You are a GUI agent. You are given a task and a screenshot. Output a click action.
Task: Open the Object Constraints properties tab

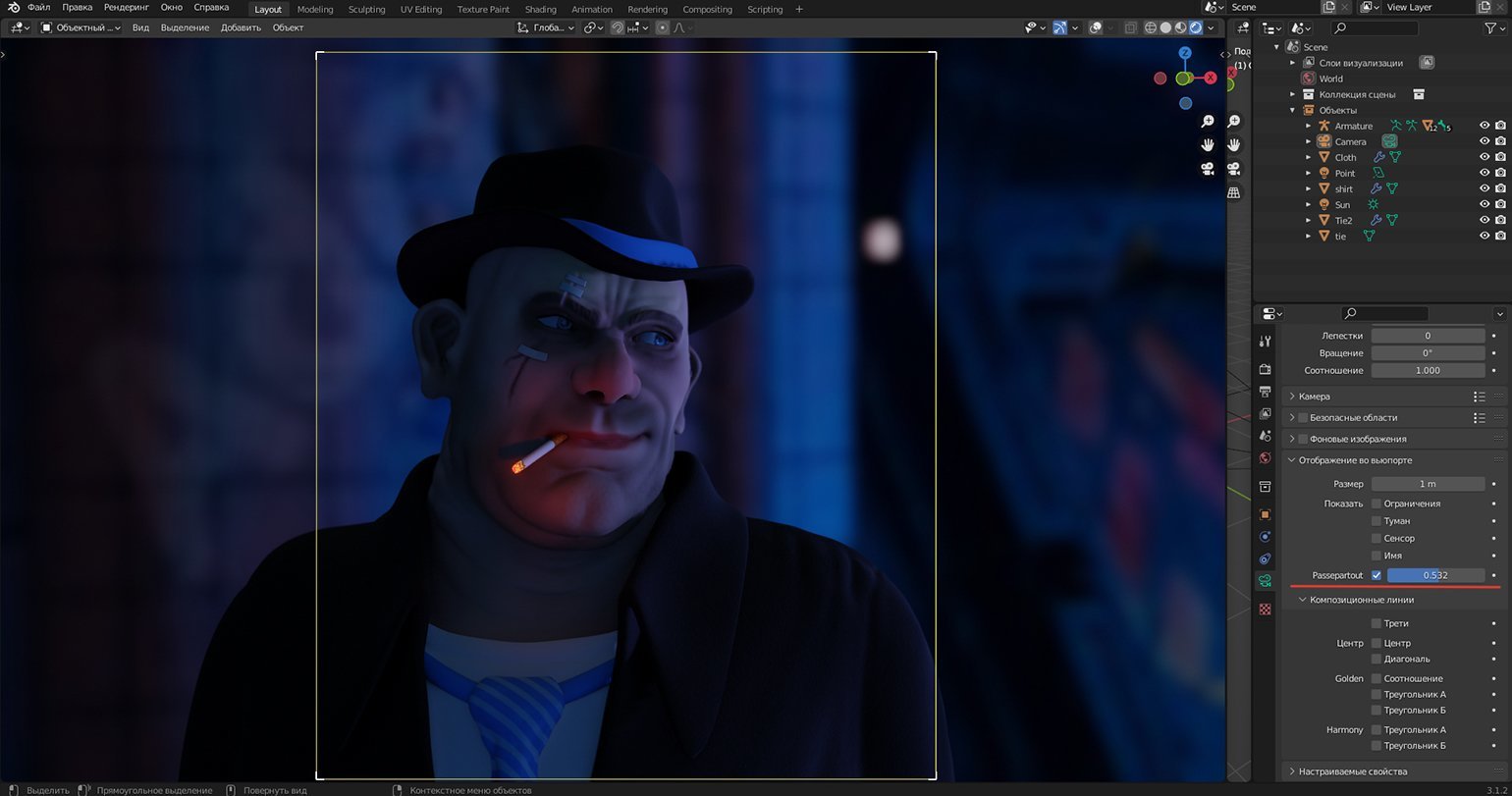click(x=1265, y=558)
